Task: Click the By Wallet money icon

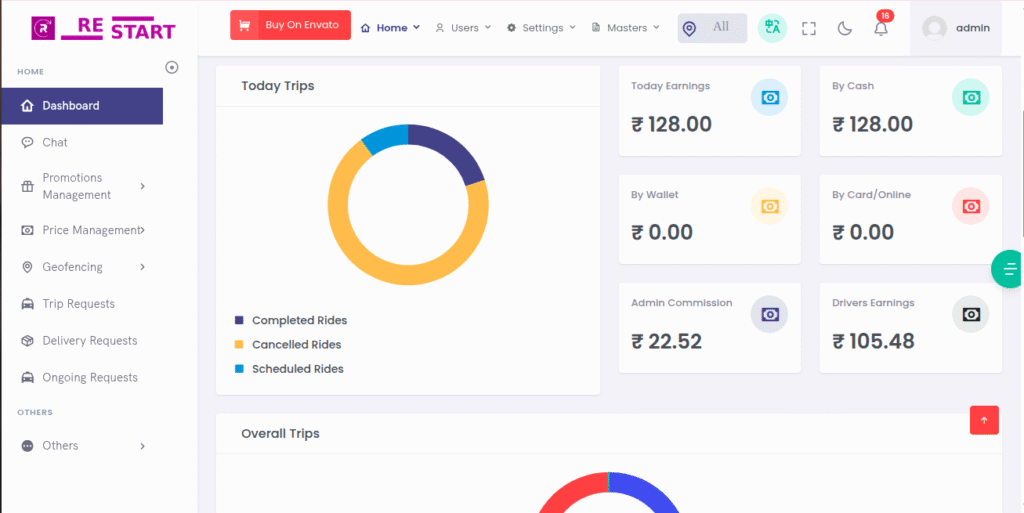Action: click(769, 206)
